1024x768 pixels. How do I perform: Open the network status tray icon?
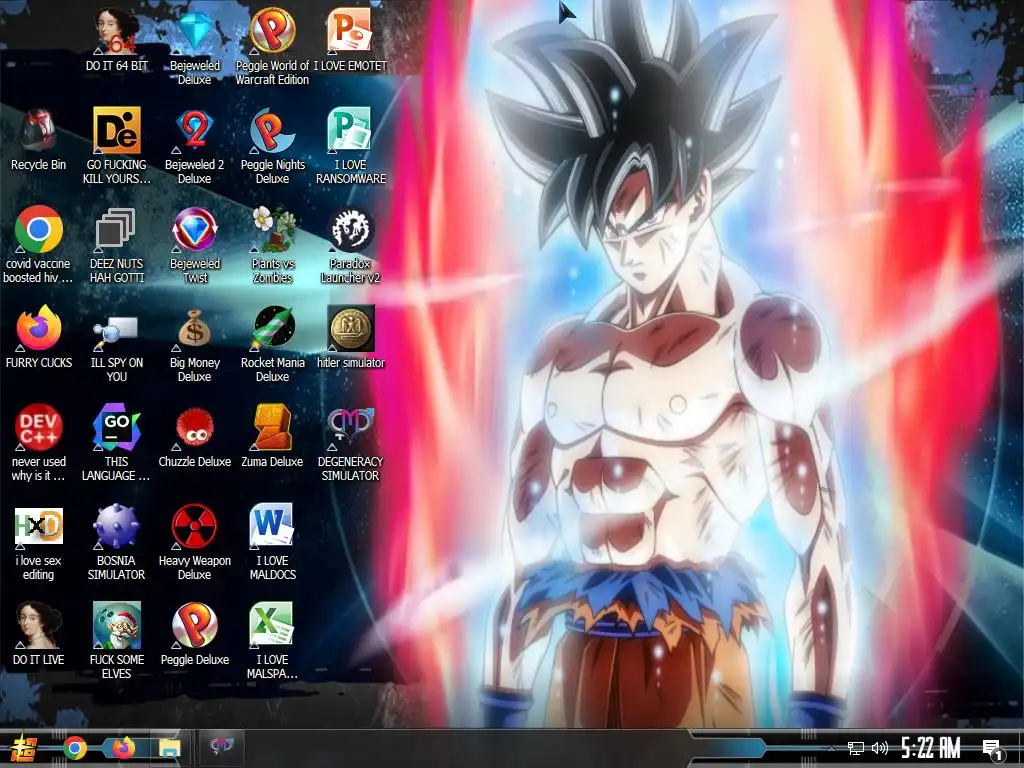(x=856, y=748)
